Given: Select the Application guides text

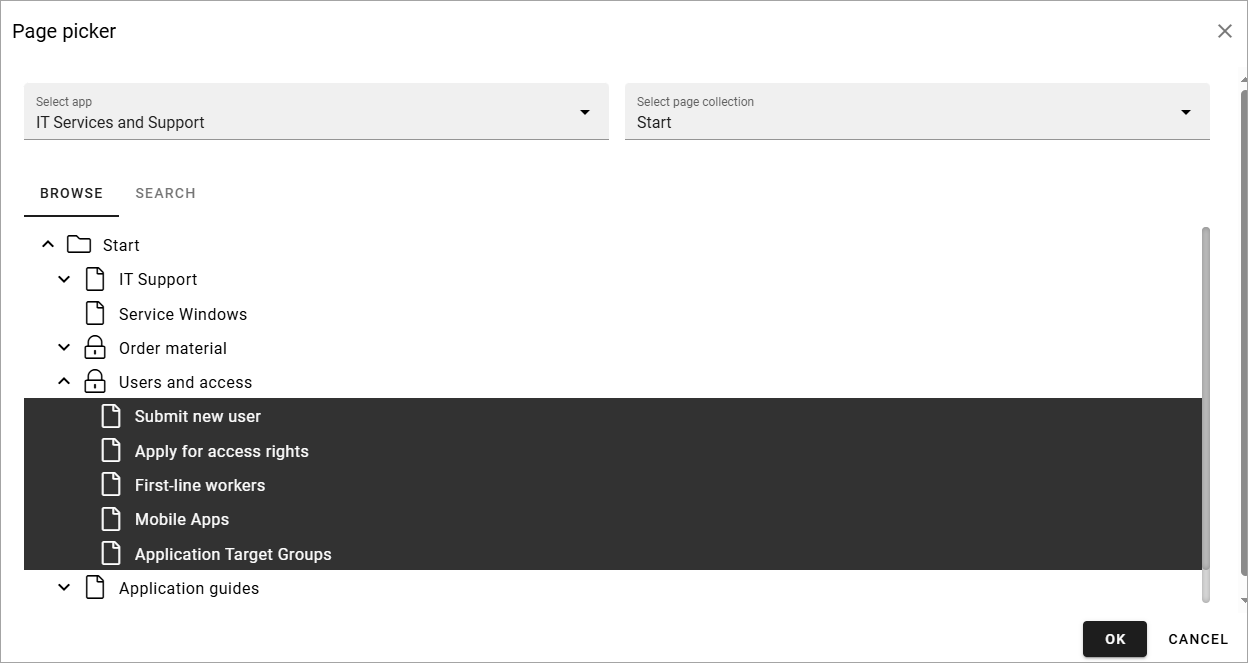Looking at the screenshot, I should click(189, 588).
